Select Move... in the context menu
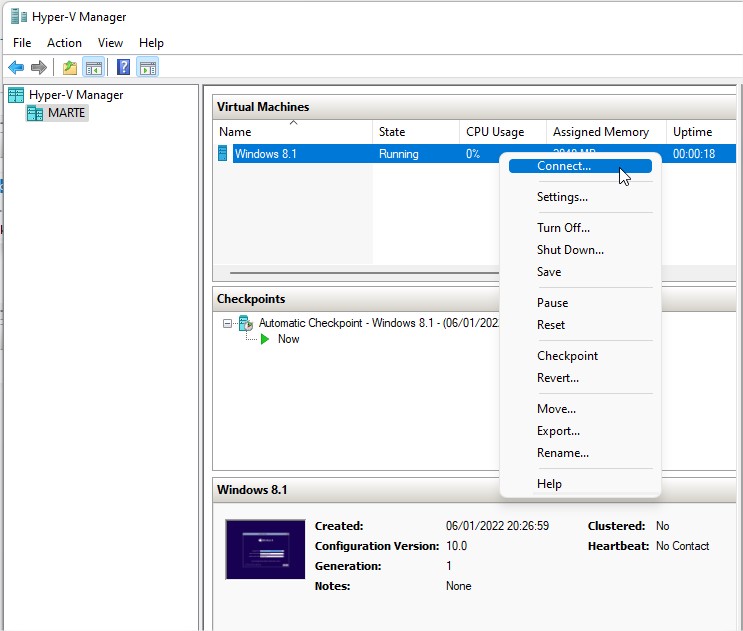743x631 pixels. tap(580, 409)
